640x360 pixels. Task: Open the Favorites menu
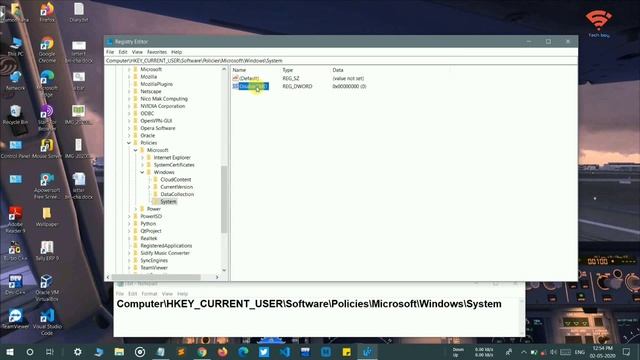pyautogui.click(x=157, y=52)
